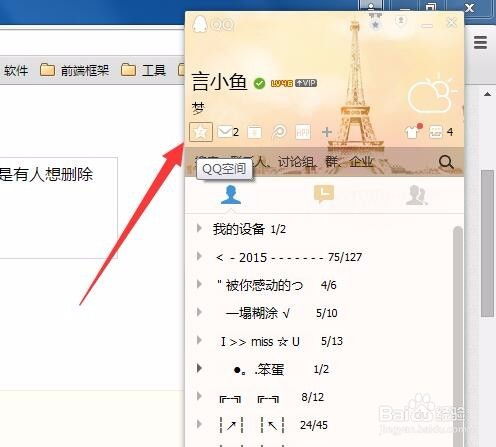Open the 工具 bookmark folder

143,70
